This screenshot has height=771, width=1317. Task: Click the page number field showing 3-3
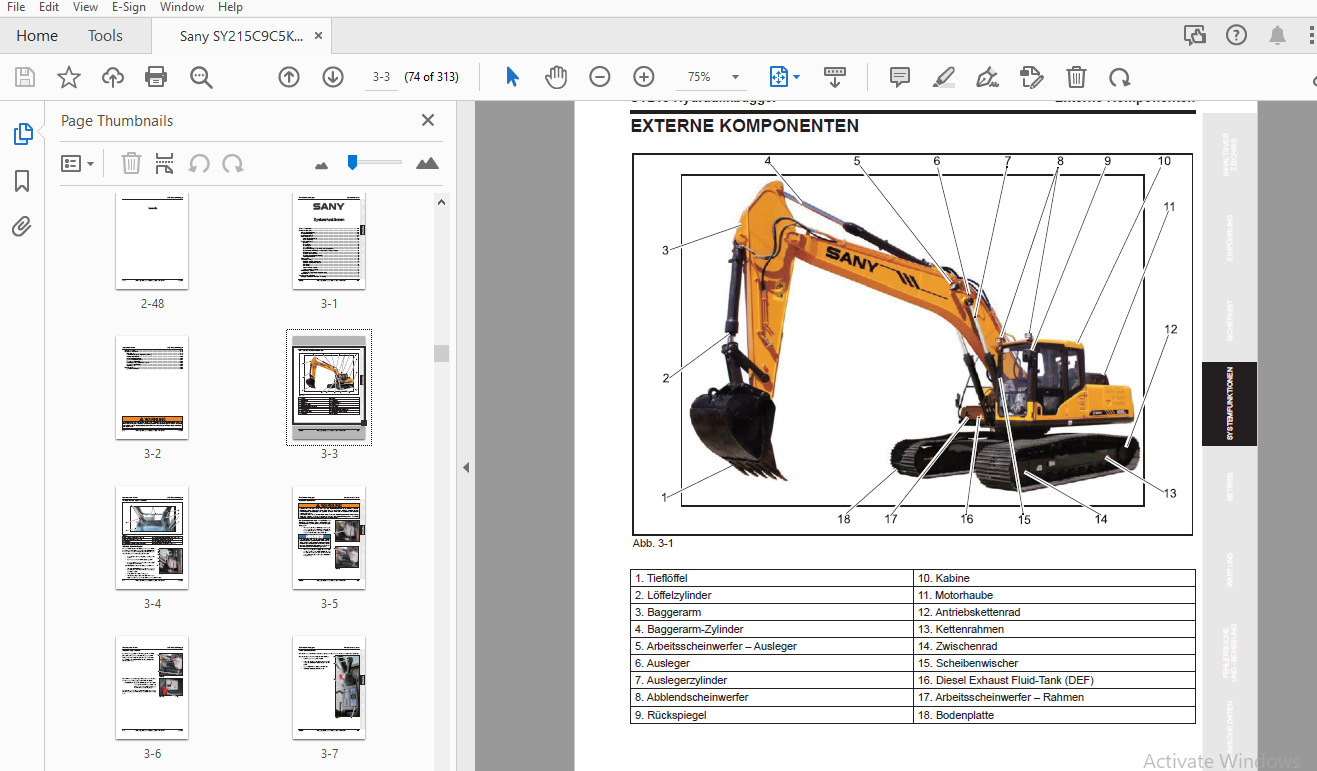381,77
